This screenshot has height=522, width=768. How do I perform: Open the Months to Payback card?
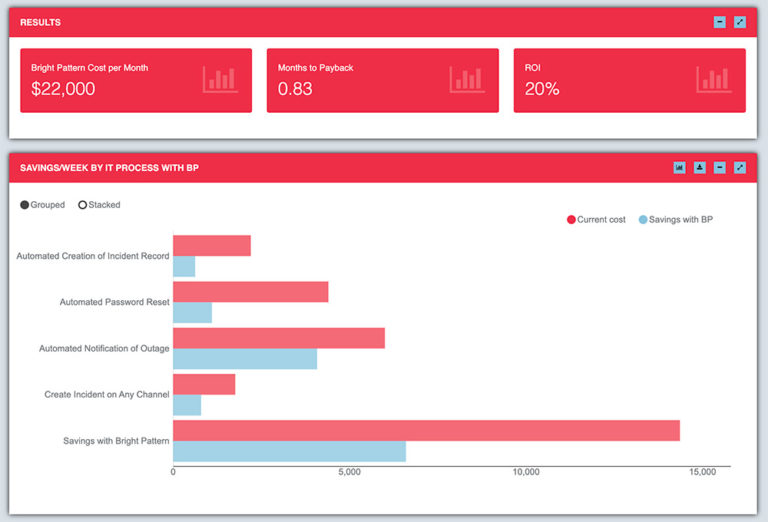click(x=383, y=80)
